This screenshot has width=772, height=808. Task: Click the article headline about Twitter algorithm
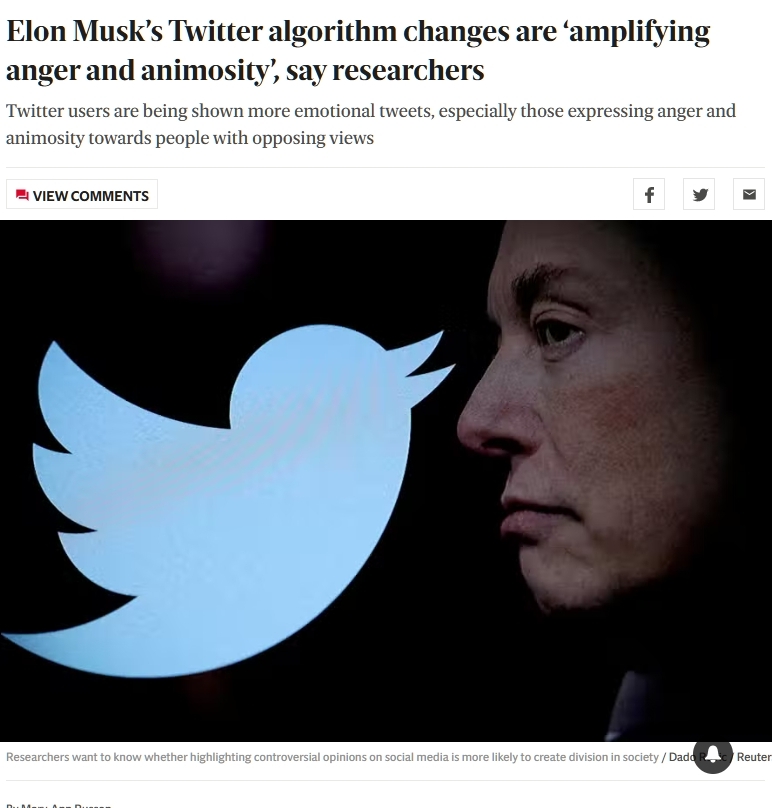coord(358,50)
